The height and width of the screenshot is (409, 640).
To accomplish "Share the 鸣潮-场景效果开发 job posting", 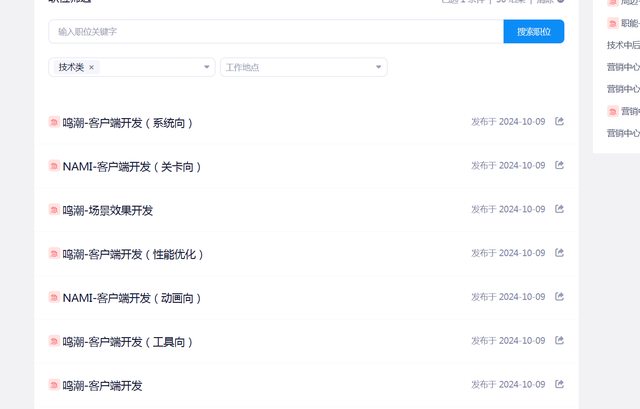I will coord(559,210).
